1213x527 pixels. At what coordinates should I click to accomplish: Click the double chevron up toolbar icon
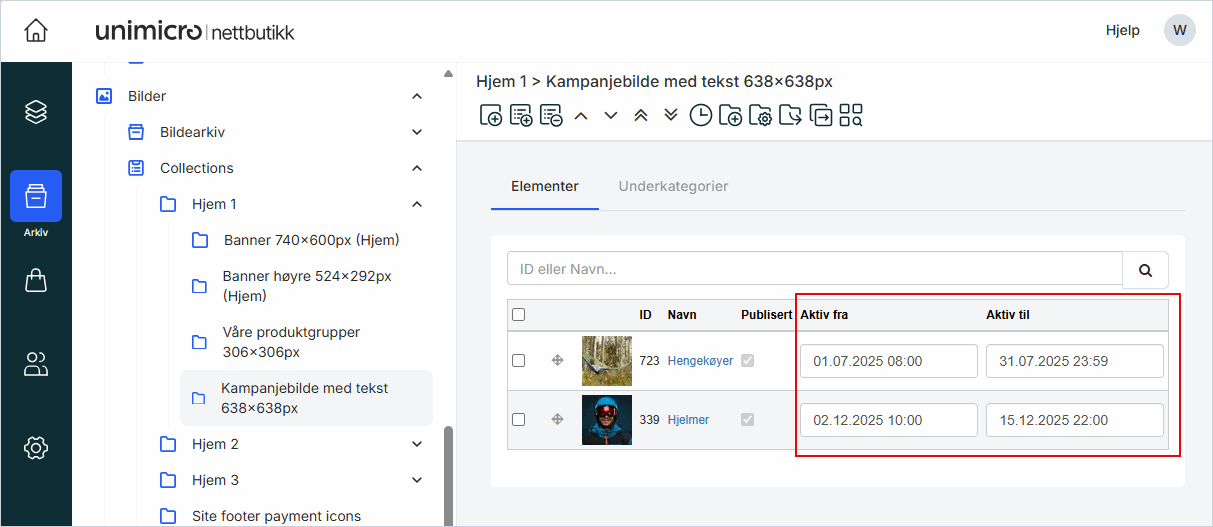pos(641,116)
